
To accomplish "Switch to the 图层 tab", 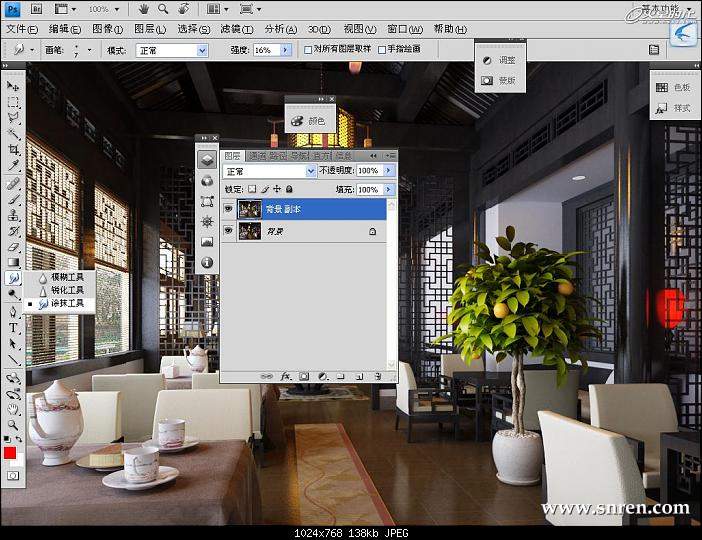I will click(233, 156).
